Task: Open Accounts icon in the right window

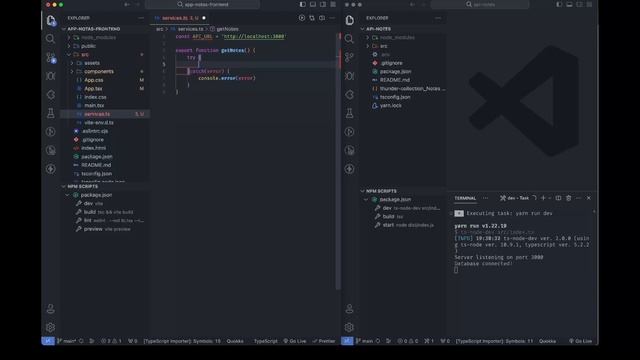Action: click(x=349, y=309)
